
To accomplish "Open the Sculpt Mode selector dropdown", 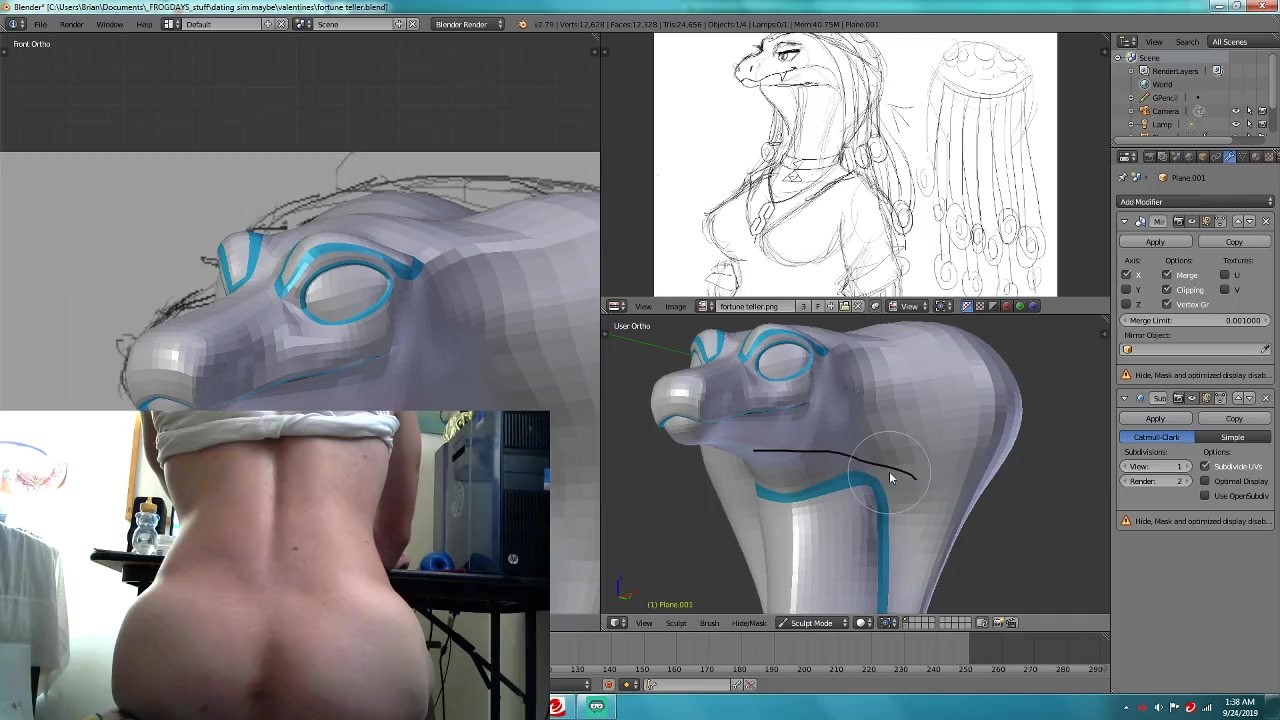I will [814, 623].
